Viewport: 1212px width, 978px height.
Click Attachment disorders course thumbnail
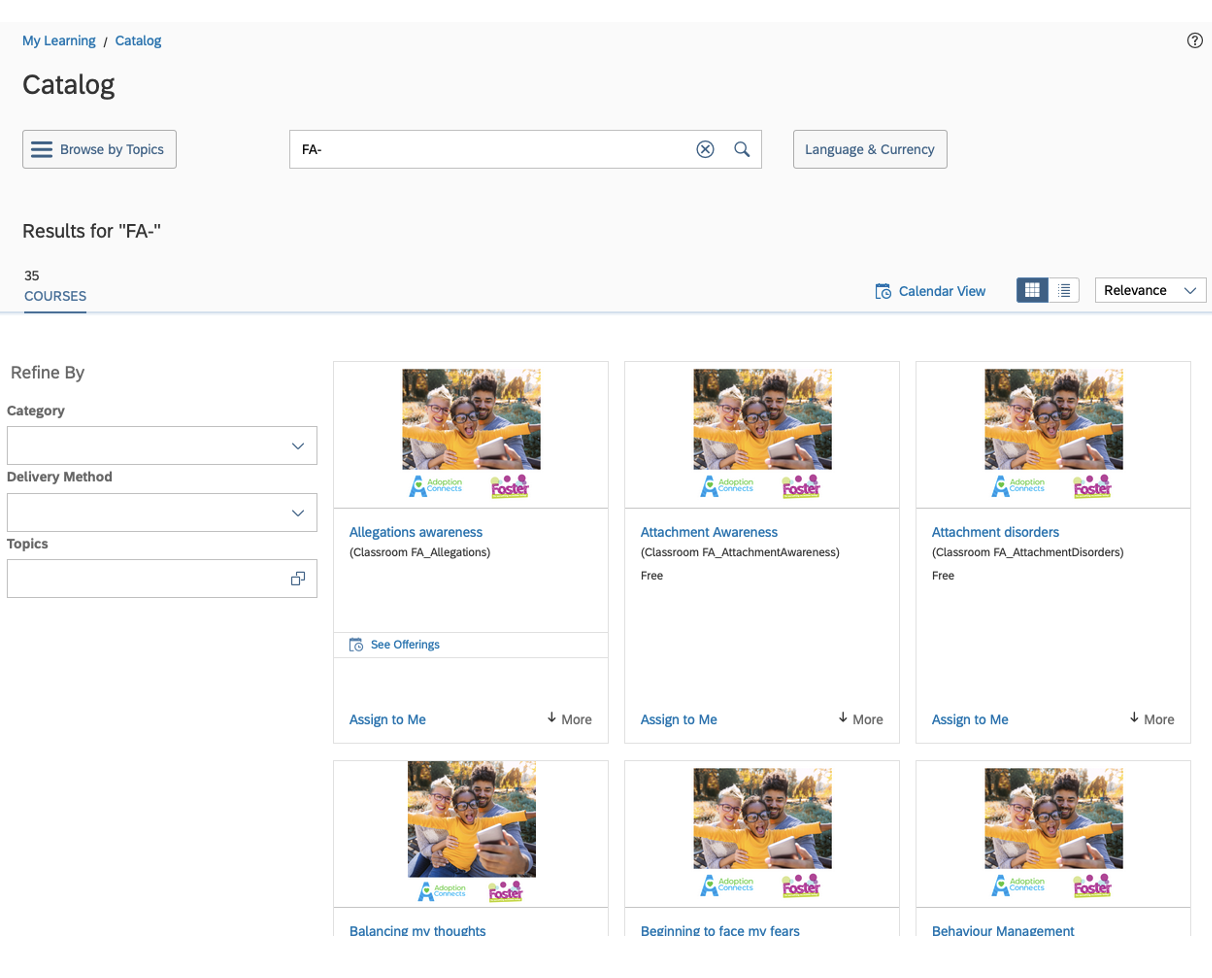point(1053,435)
